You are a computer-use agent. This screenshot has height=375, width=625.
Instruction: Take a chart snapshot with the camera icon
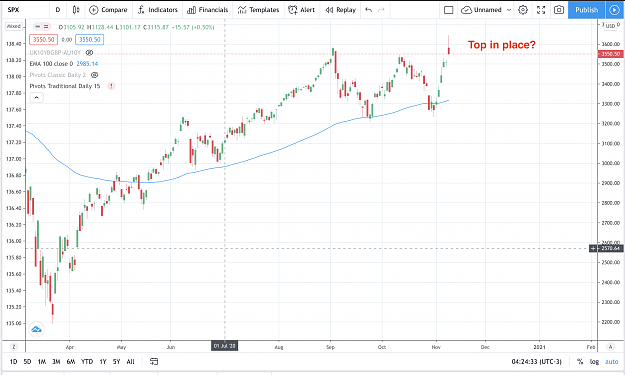point(559,10)
